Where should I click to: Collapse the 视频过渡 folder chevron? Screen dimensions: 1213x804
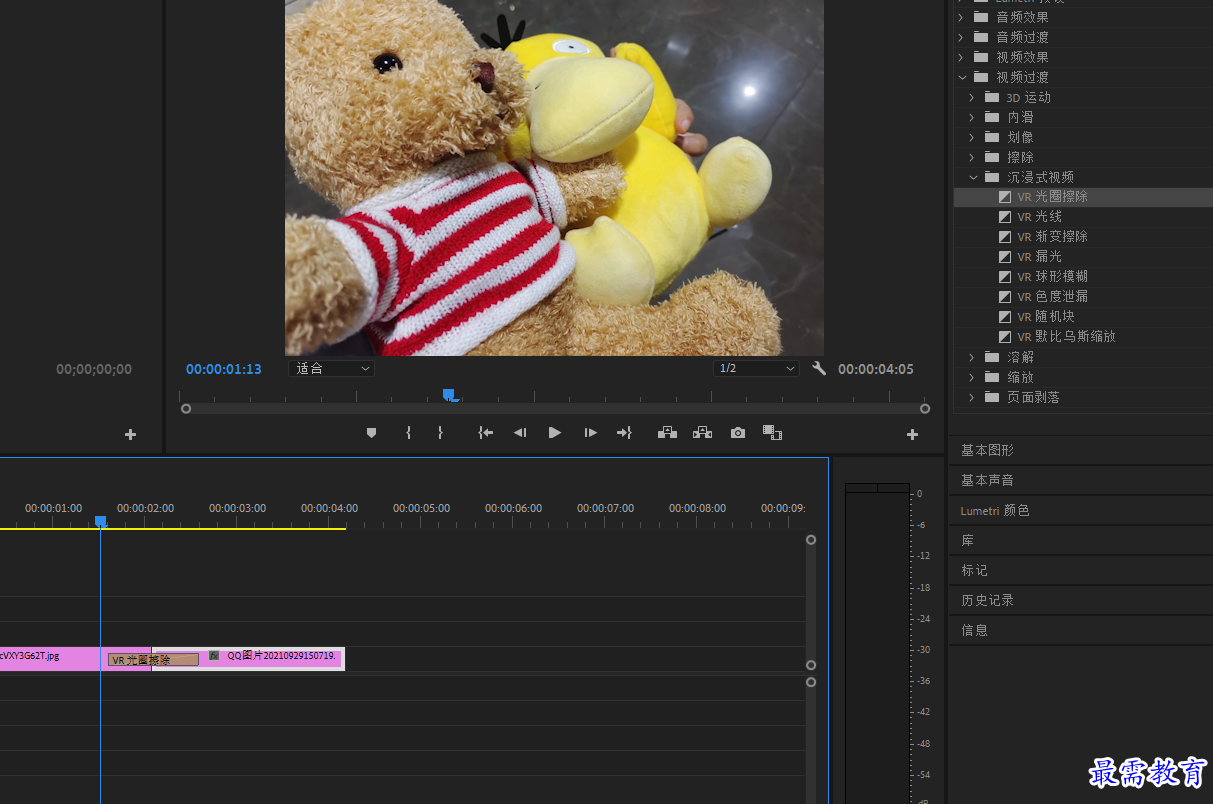[x=962, y=77]
